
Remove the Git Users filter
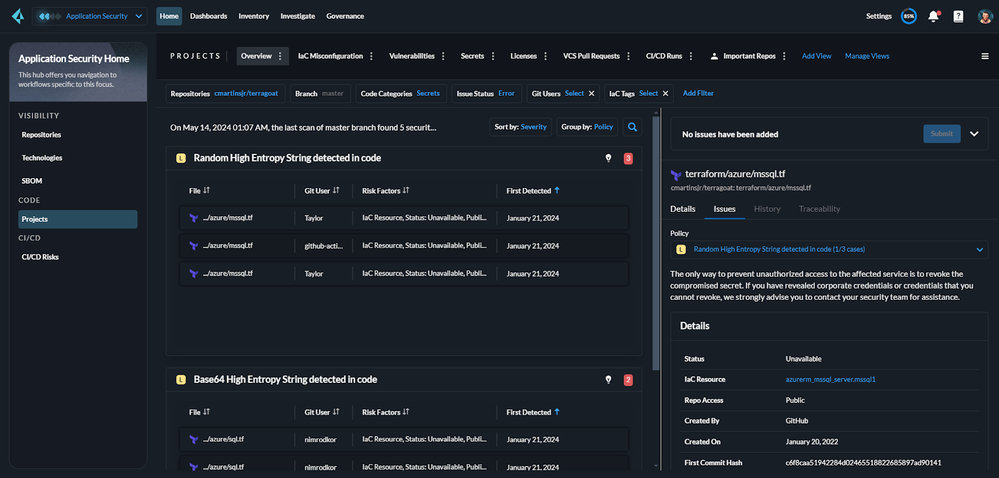591,93
